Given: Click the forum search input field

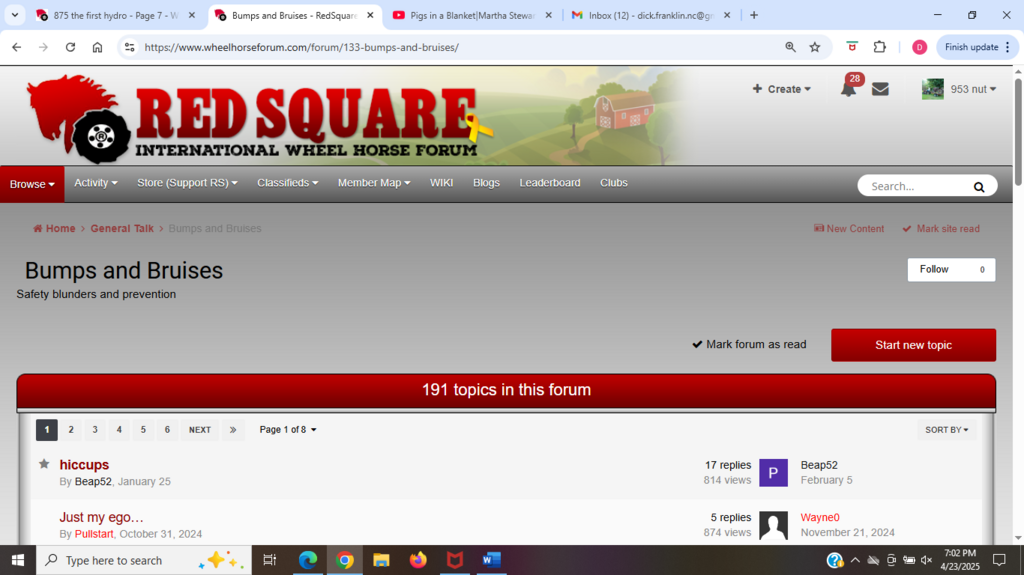Looking at the screenshot, I should tap(915, 186).
